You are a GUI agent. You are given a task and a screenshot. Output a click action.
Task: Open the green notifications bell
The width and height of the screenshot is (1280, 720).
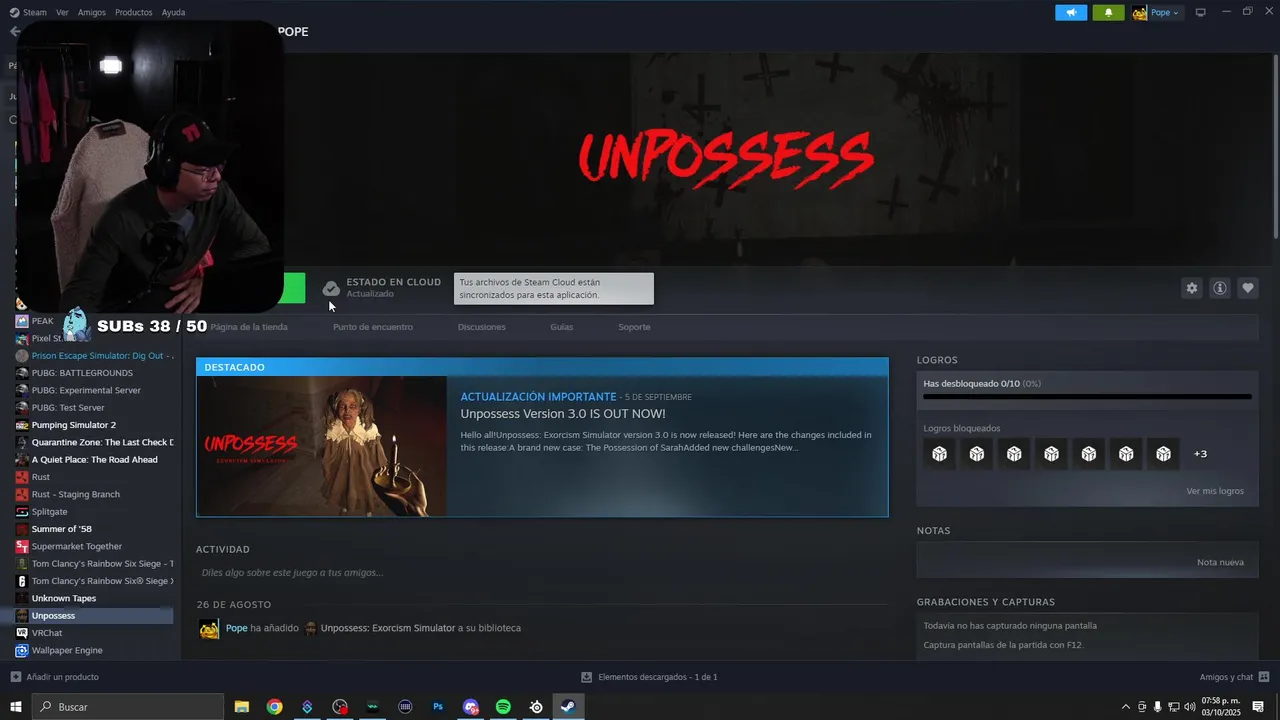coord(1108,12)
